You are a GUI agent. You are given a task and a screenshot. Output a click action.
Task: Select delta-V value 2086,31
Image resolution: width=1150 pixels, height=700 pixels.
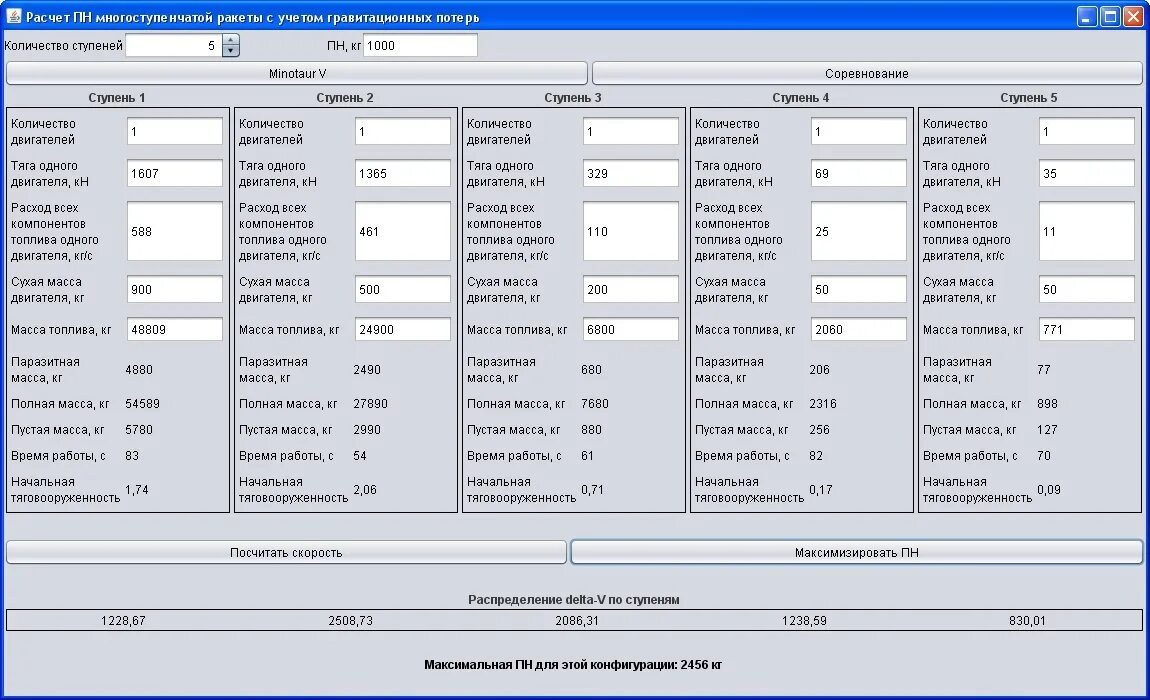(x=577, y=621)
